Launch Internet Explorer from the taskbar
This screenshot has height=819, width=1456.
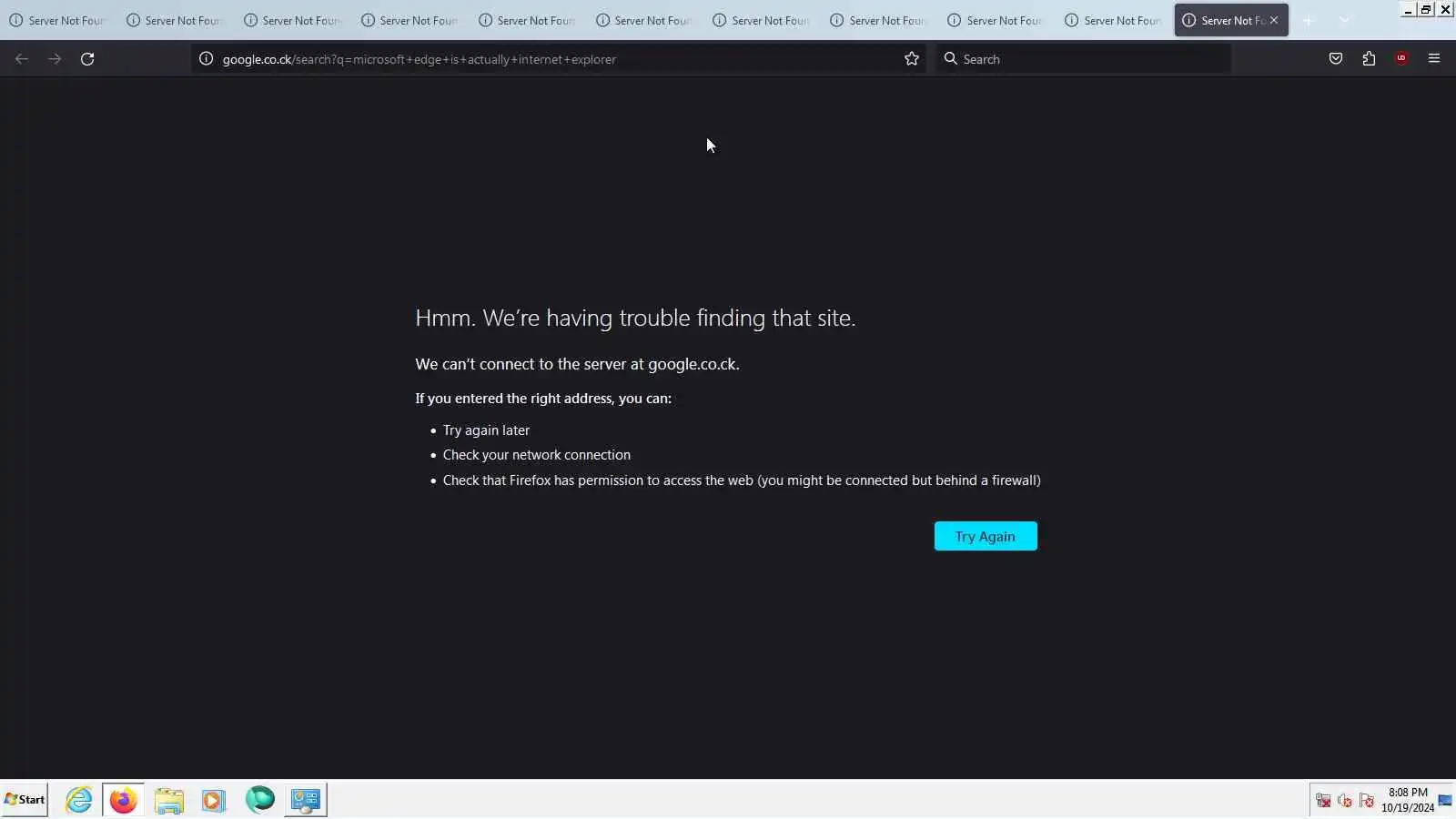pos(79,800)
